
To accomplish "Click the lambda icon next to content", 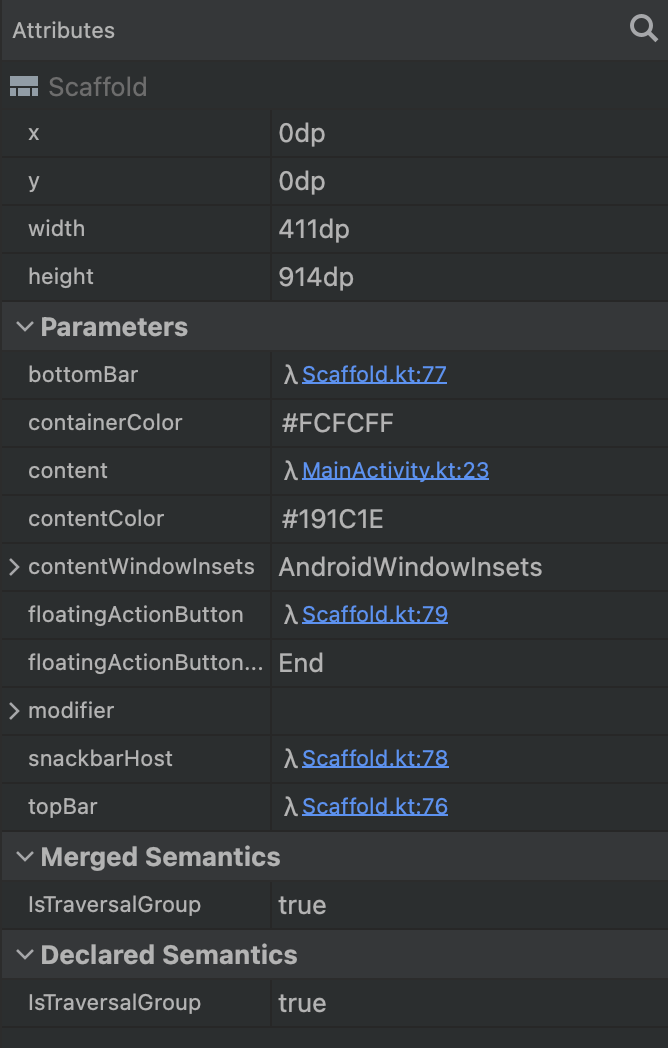I will pyautogui.click(x=291, y=470).
